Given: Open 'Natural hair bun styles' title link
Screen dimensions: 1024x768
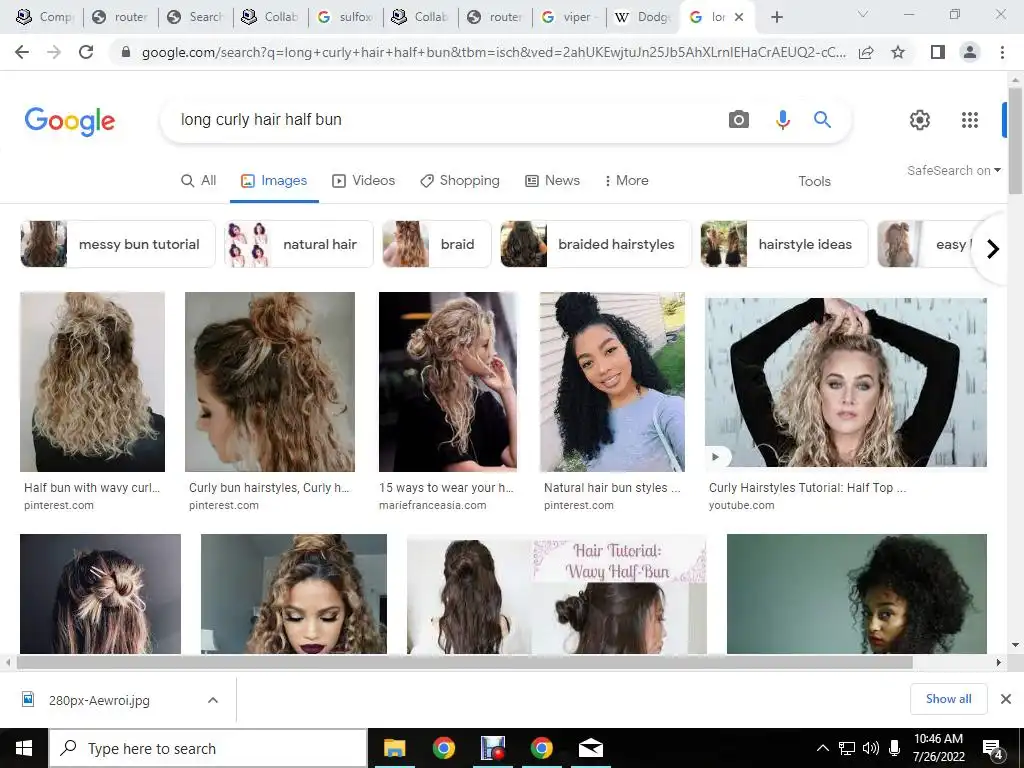Looking at the screenshot, I should (x=612, y=487).
